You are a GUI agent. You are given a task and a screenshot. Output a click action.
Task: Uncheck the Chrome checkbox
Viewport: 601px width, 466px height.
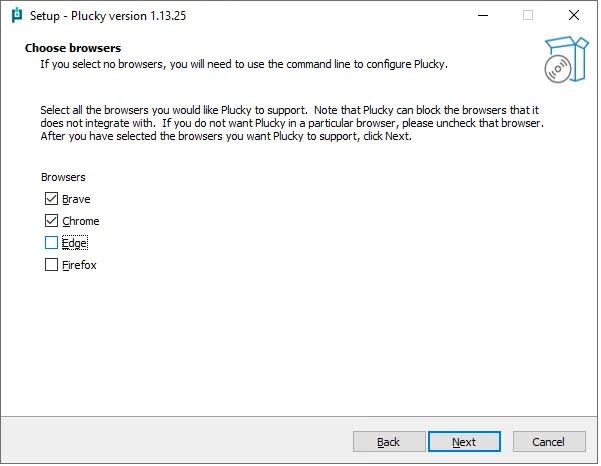tap(51, 221)
